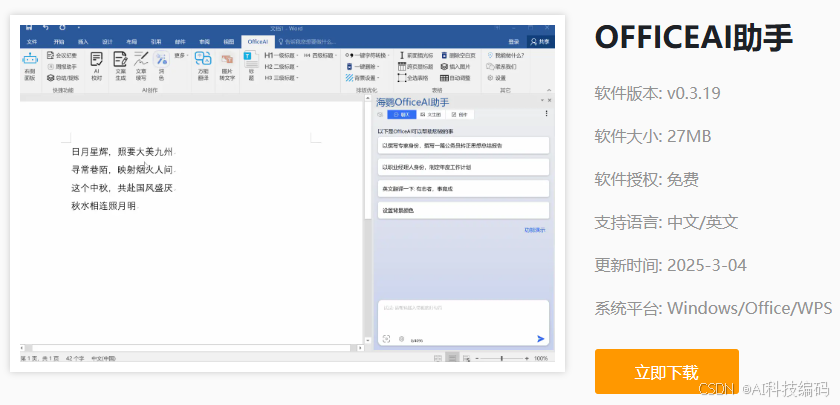This screenshot has width=840, height=405.
Task: Click the blue send arrow icon
Action: [x=541, y=339]
